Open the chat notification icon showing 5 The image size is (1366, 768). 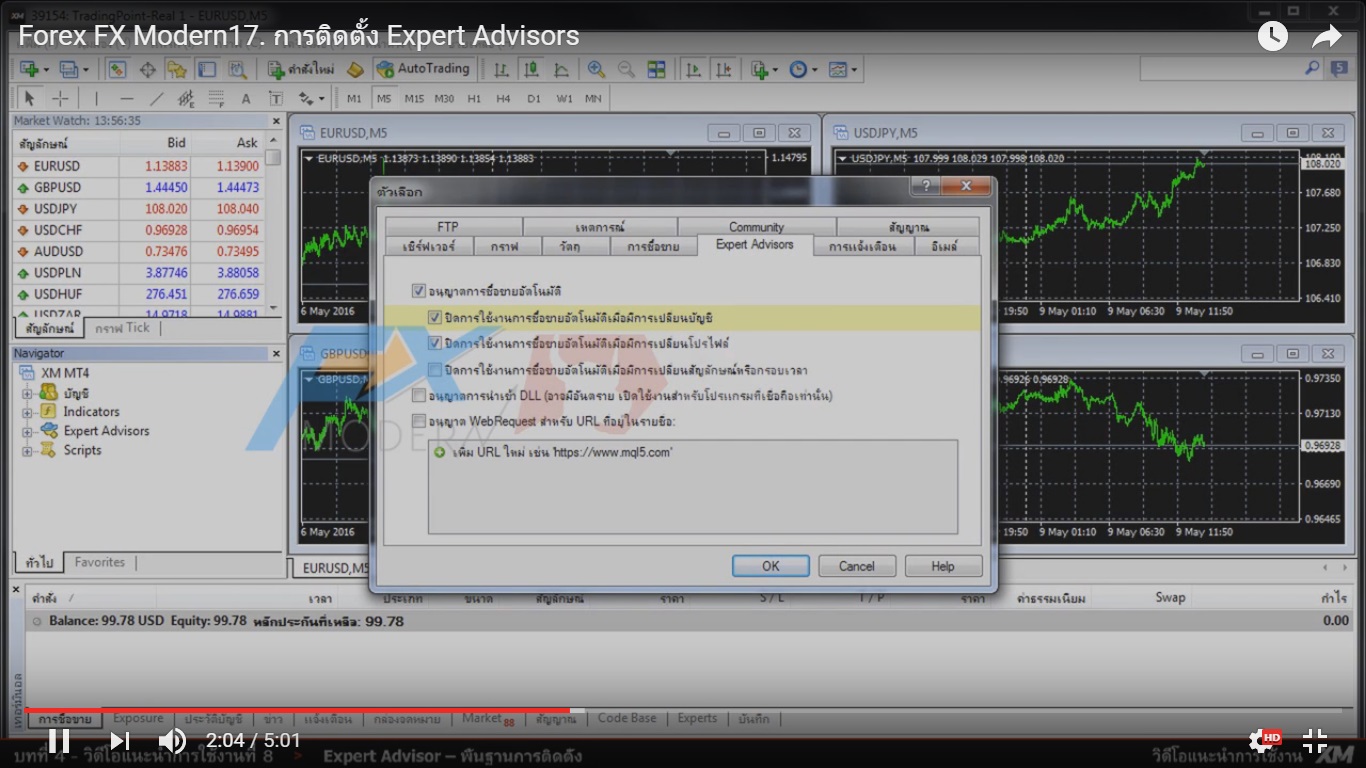pos(1339,68)
